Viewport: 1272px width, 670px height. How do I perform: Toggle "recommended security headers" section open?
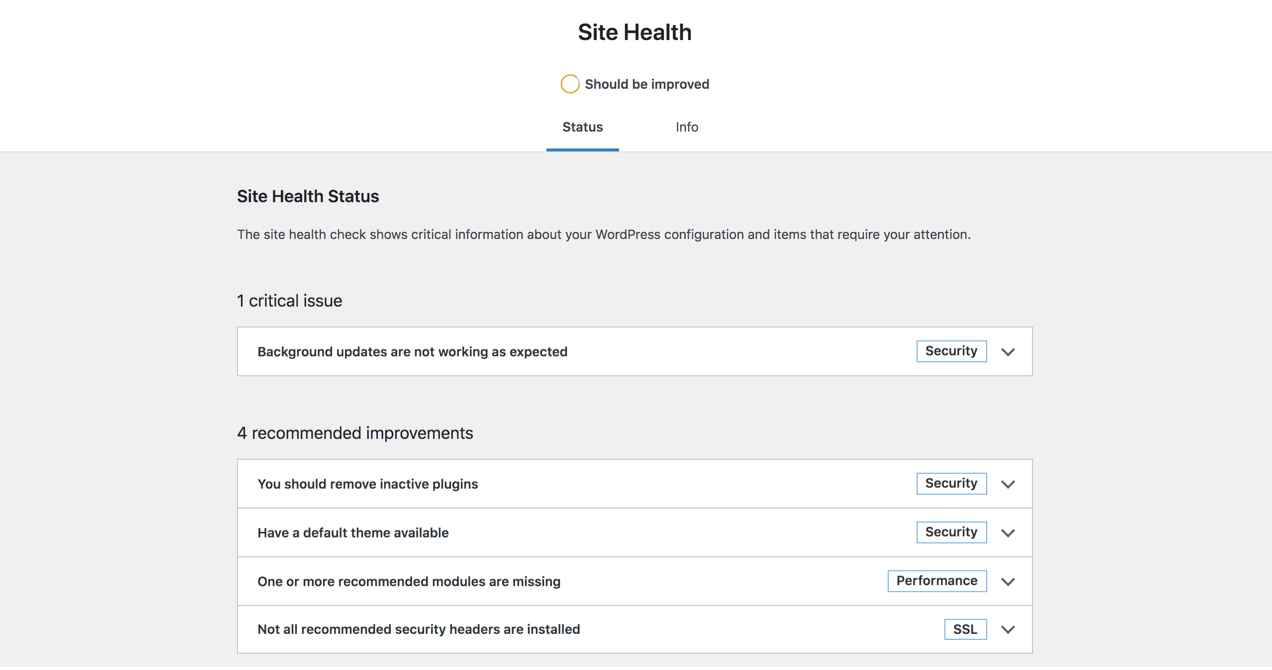point(418,630)
